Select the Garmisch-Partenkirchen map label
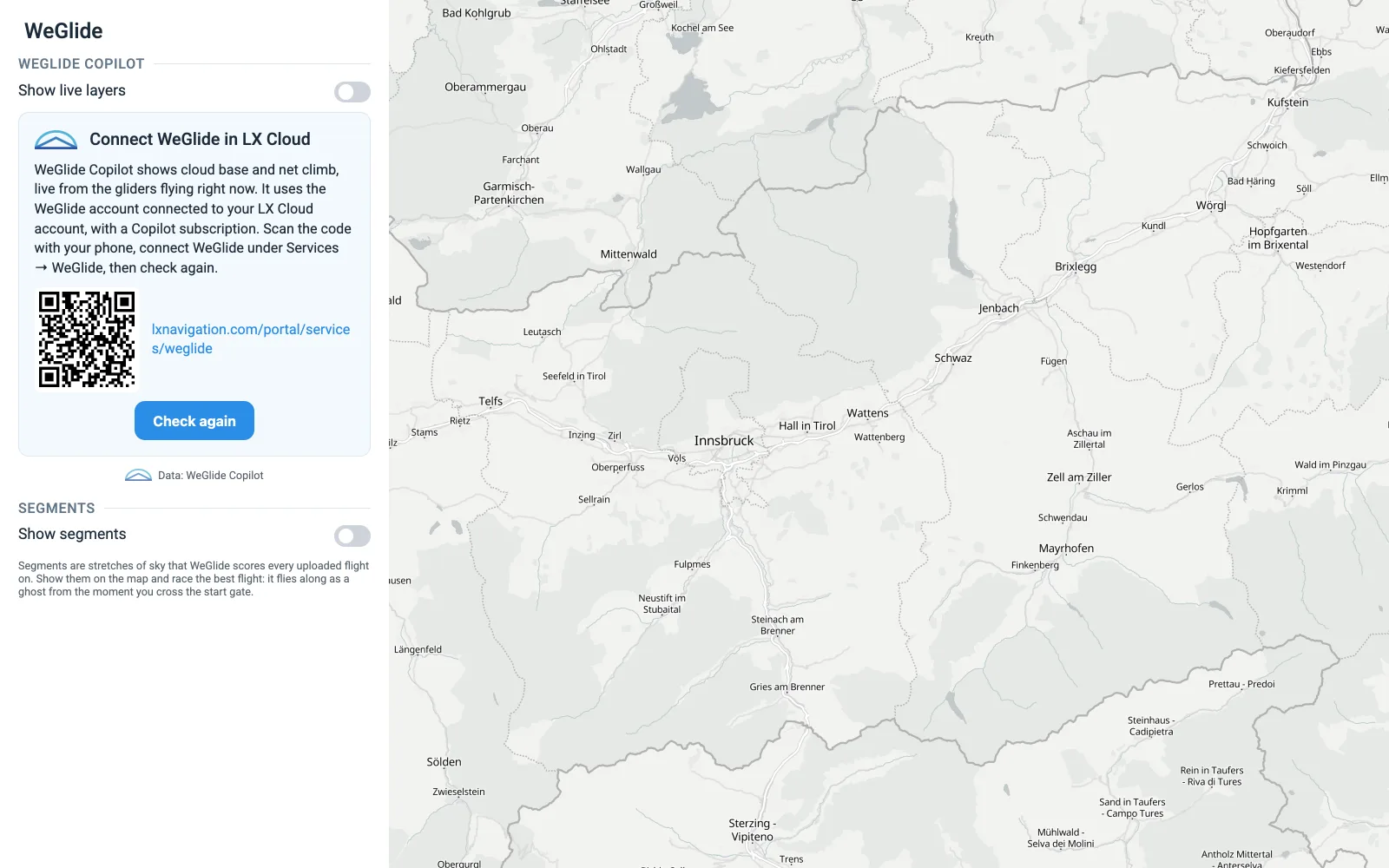Image resolution: width=1389 pixels, height=868 pixels. (509, 193)
